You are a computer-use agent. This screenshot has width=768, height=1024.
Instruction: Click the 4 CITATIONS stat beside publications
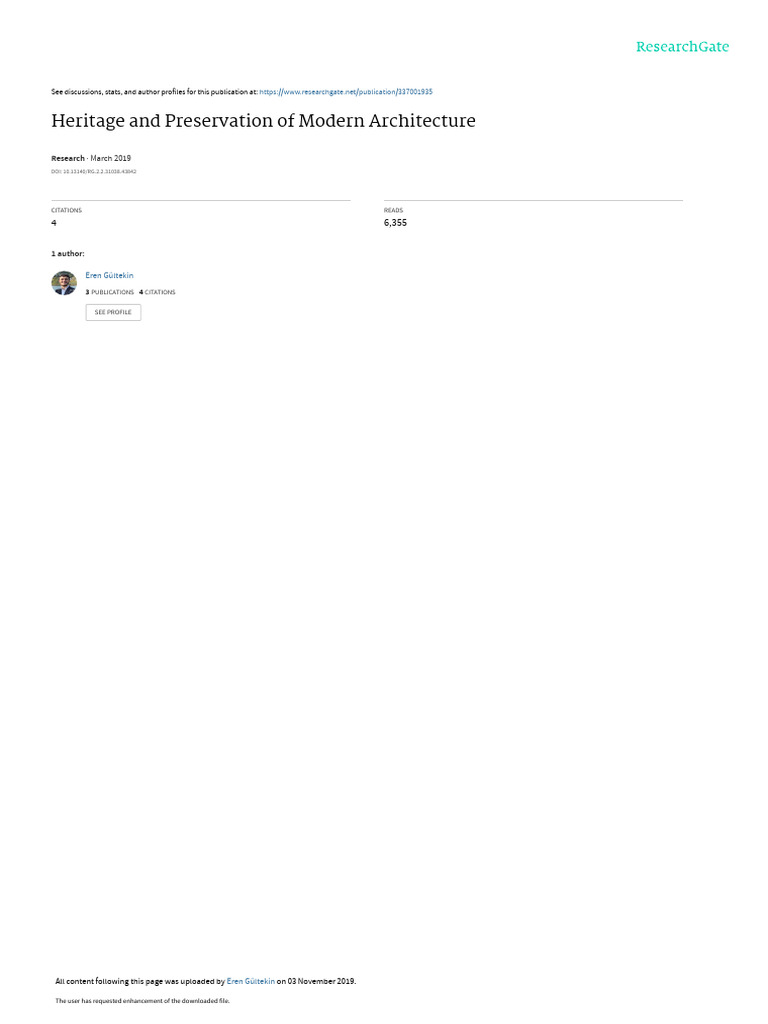157,293
